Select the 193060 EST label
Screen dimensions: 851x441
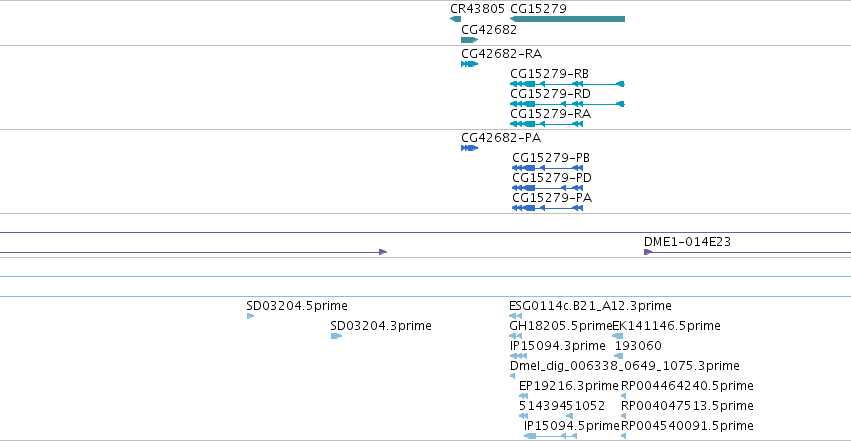pos(638,346)
